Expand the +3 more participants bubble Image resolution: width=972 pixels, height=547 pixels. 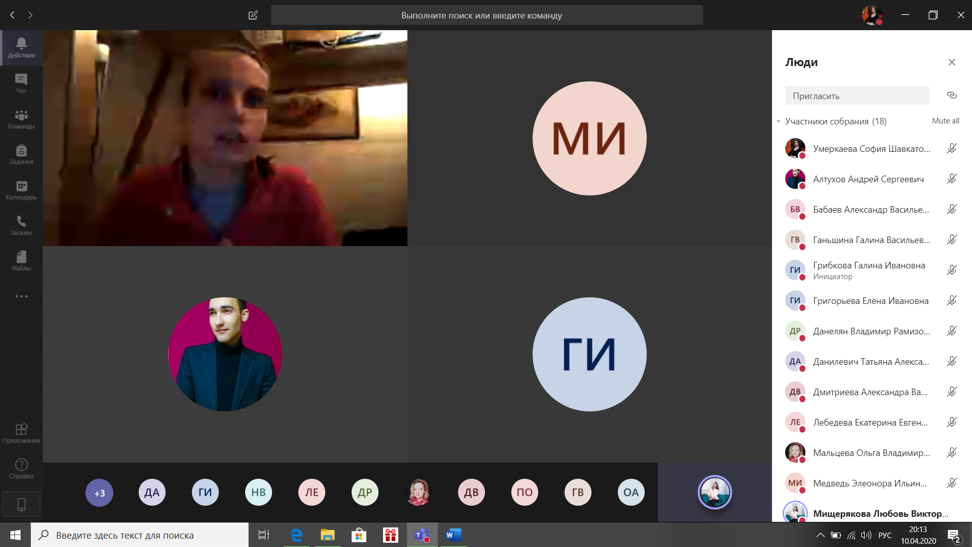[99, 492]
